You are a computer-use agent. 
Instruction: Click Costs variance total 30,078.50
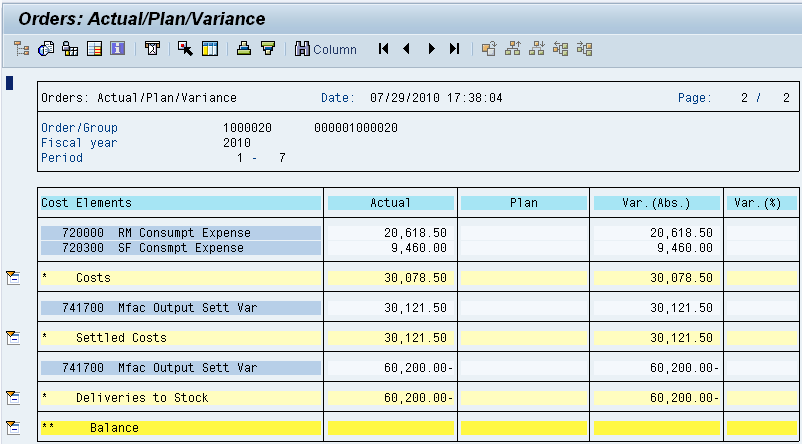click(681, 278)
